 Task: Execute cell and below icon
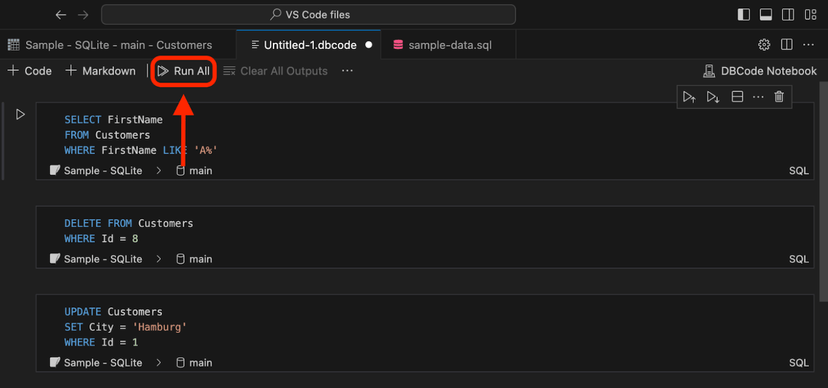713,97
